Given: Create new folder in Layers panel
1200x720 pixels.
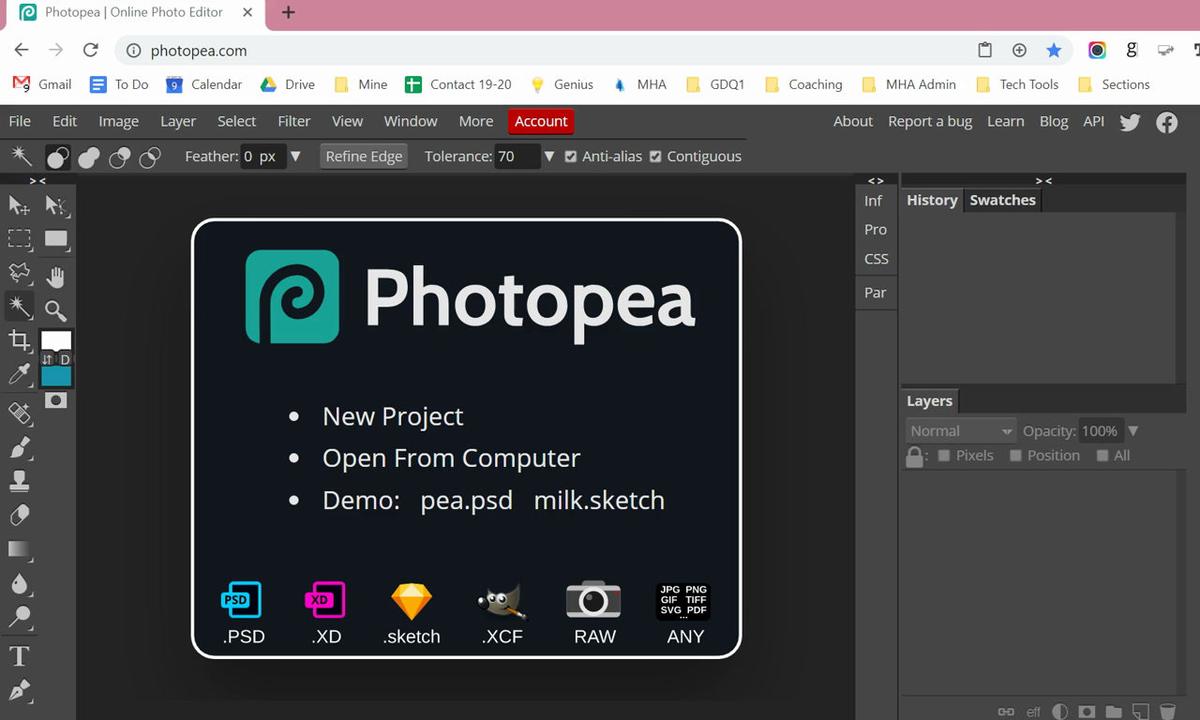Looking at the screenshot, I should pyautogui.click(x=1113, y=712).
